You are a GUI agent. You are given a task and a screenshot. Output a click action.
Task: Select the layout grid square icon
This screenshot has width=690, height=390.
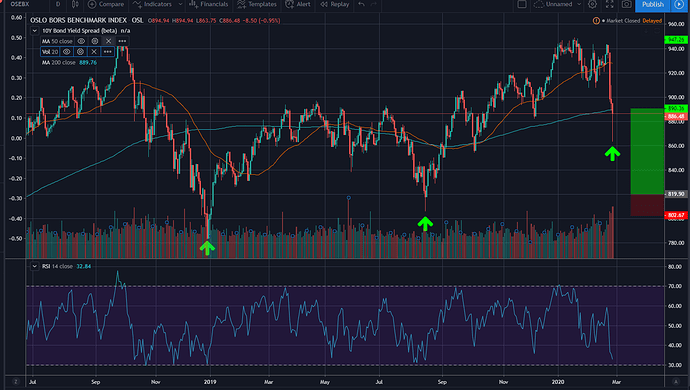coord(522,4)
